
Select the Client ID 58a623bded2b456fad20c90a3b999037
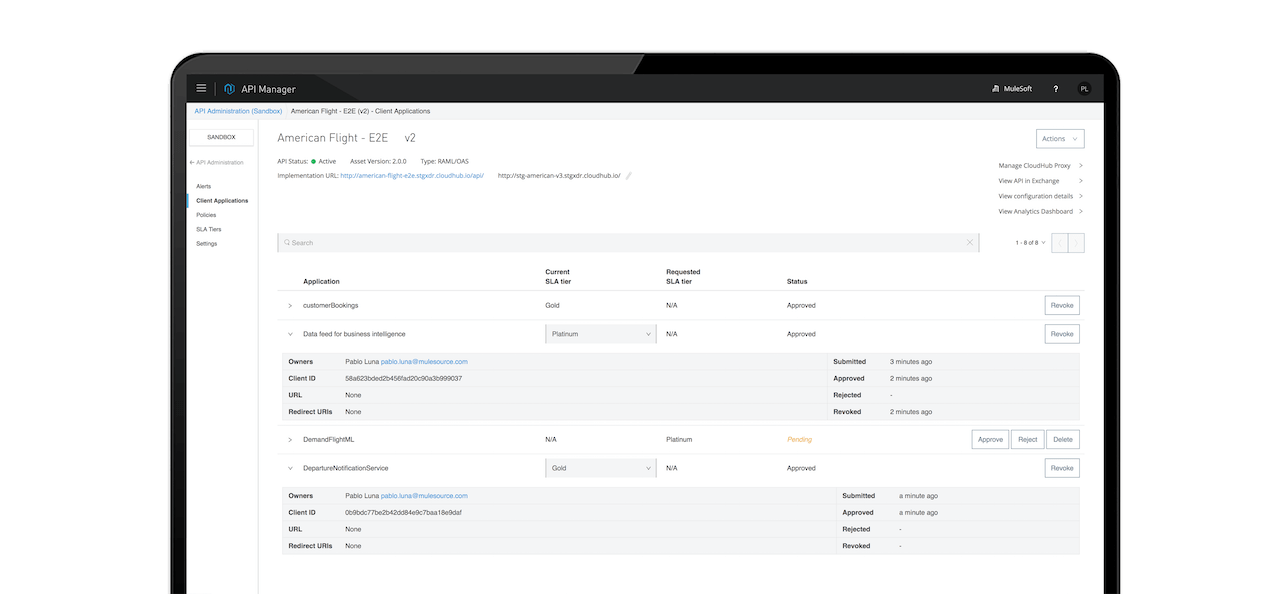pos(403,378)
